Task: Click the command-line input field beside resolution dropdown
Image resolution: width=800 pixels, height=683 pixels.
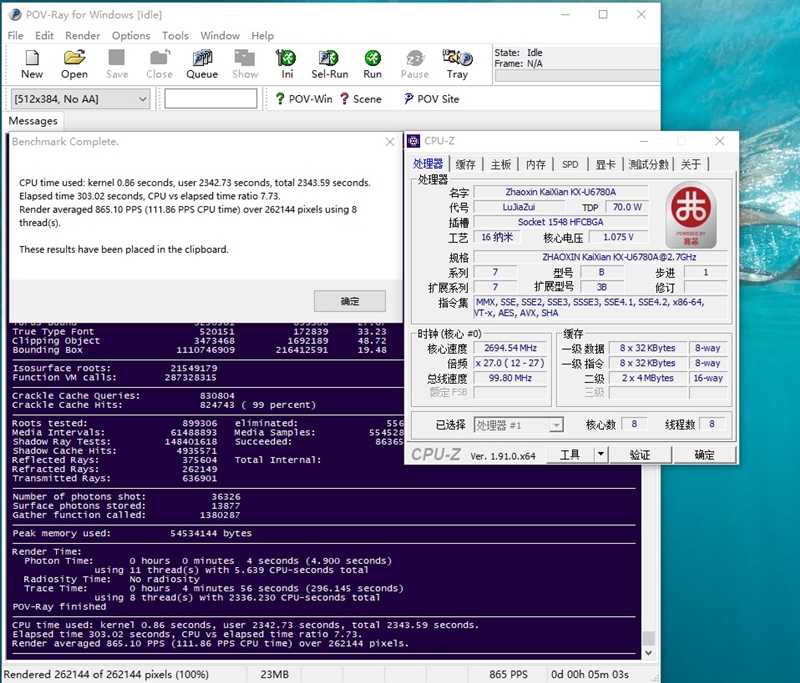Action: 212,99
